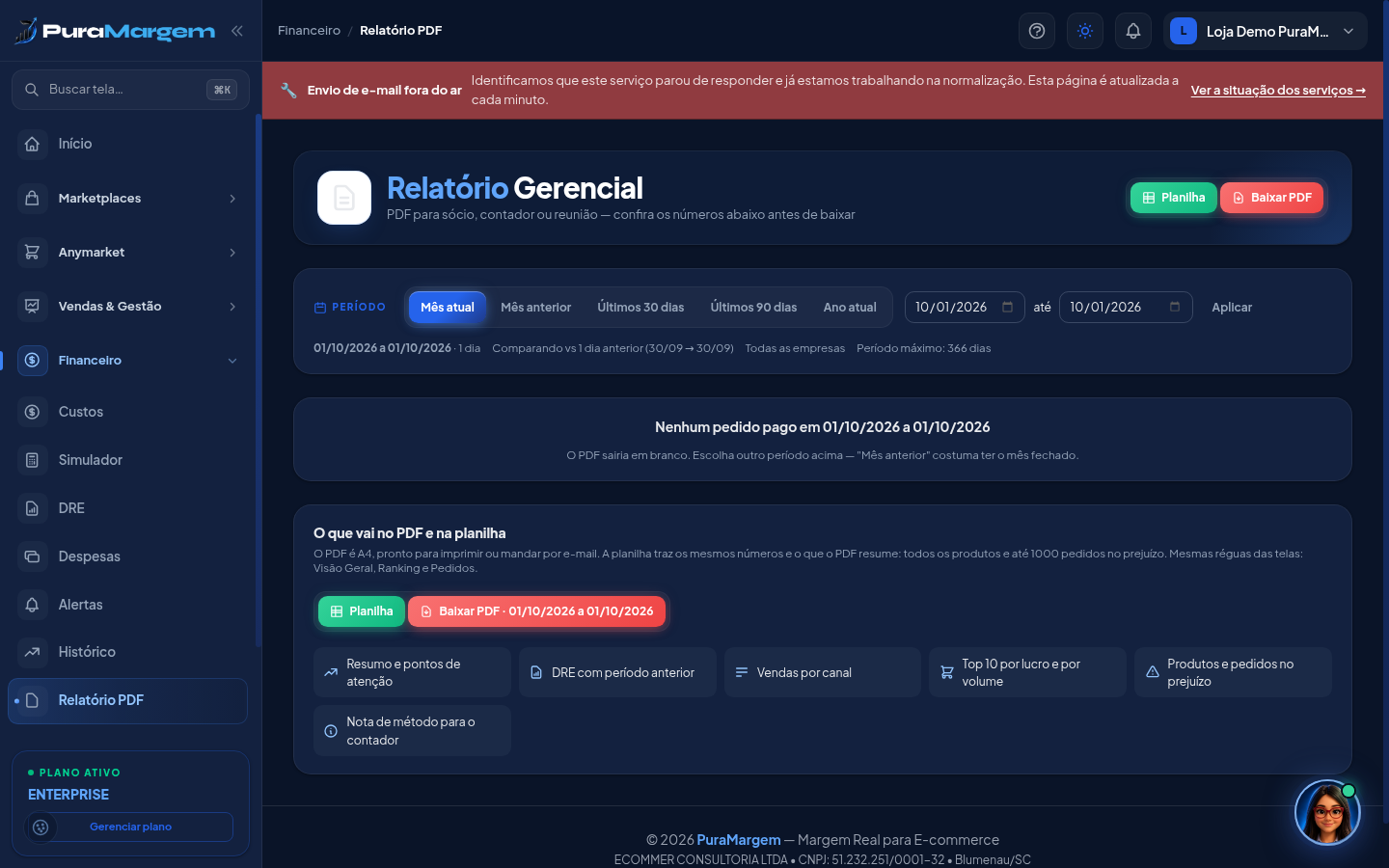
Task: Click the PERÍODO calendar icon
Action: point(320,308)
